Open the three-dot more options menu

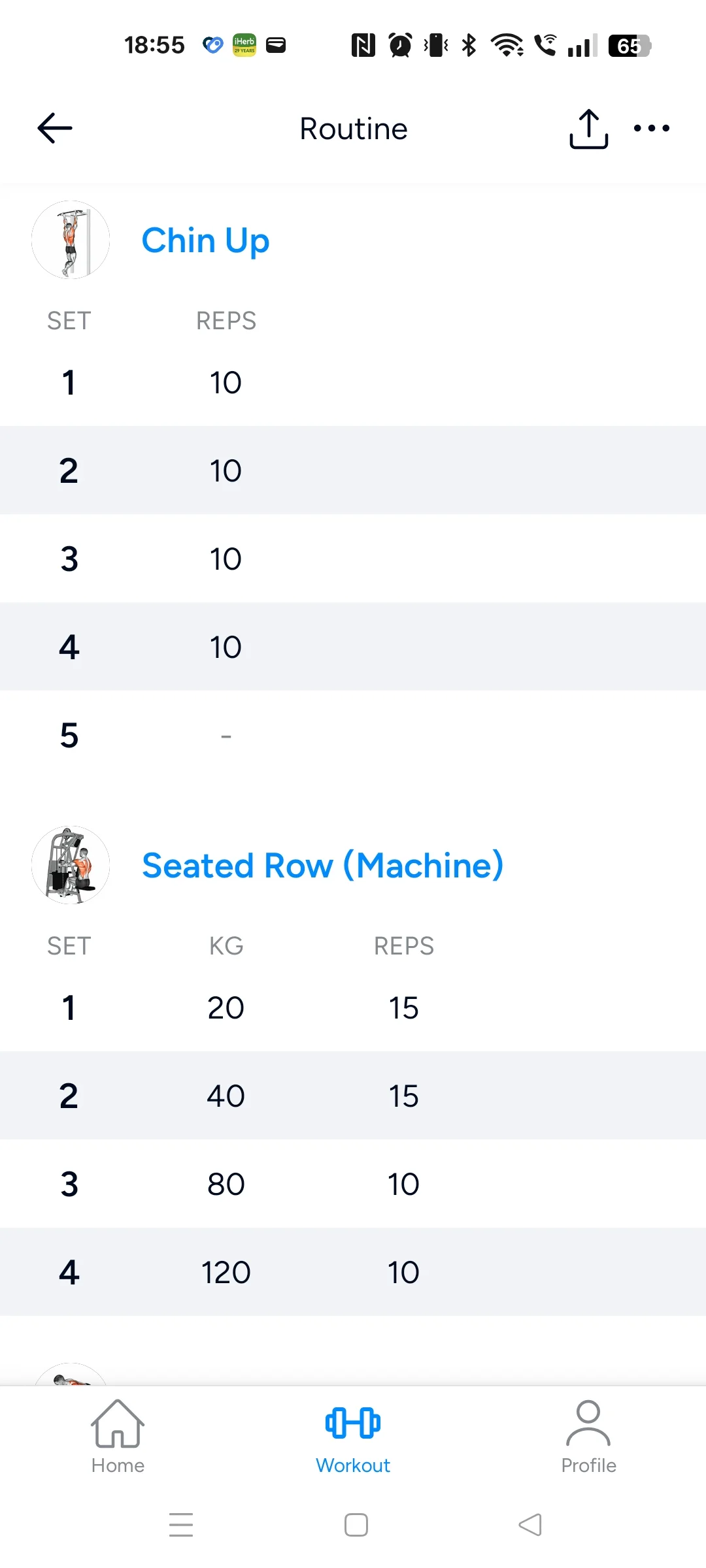[652, 128]
